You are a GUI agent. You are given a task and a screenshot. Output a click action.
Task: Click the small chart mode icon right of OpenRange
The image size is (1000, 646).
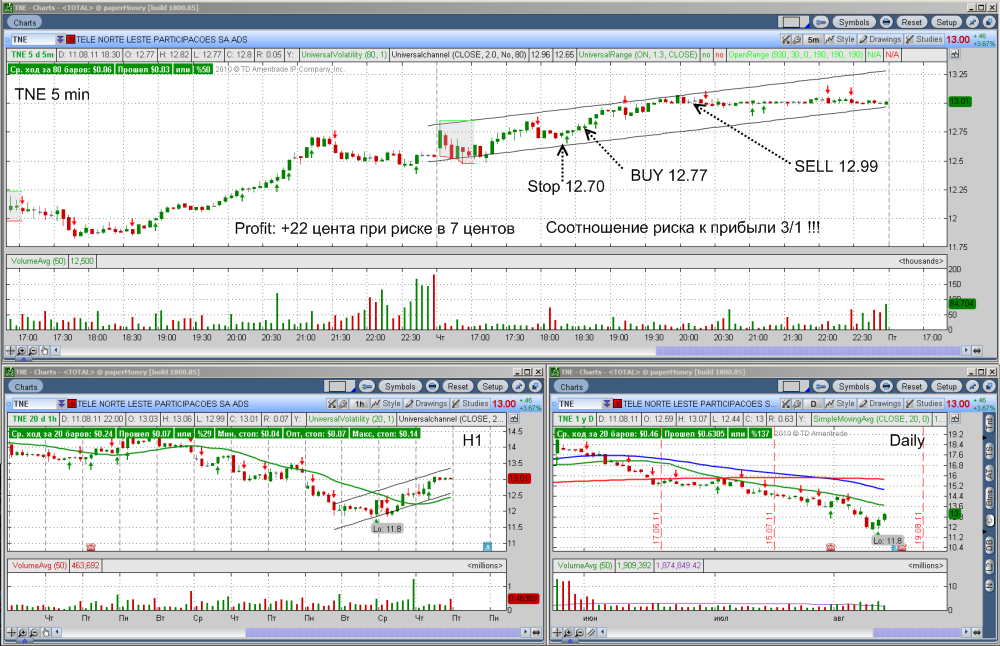tap(955, 55)
